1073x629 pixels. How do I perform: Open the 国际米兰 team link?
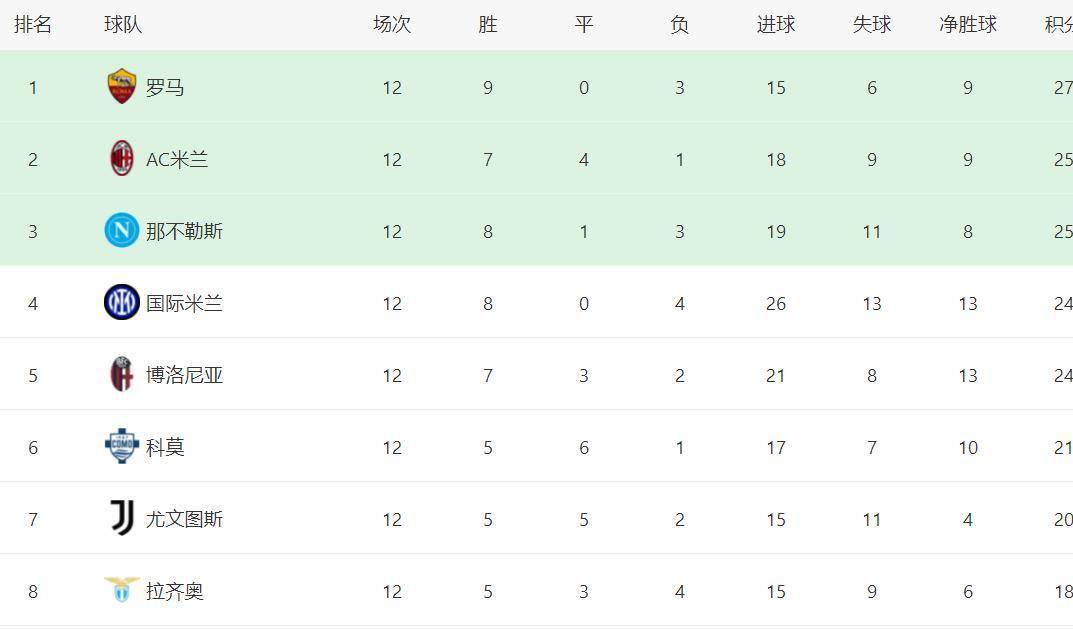(184, 304)
